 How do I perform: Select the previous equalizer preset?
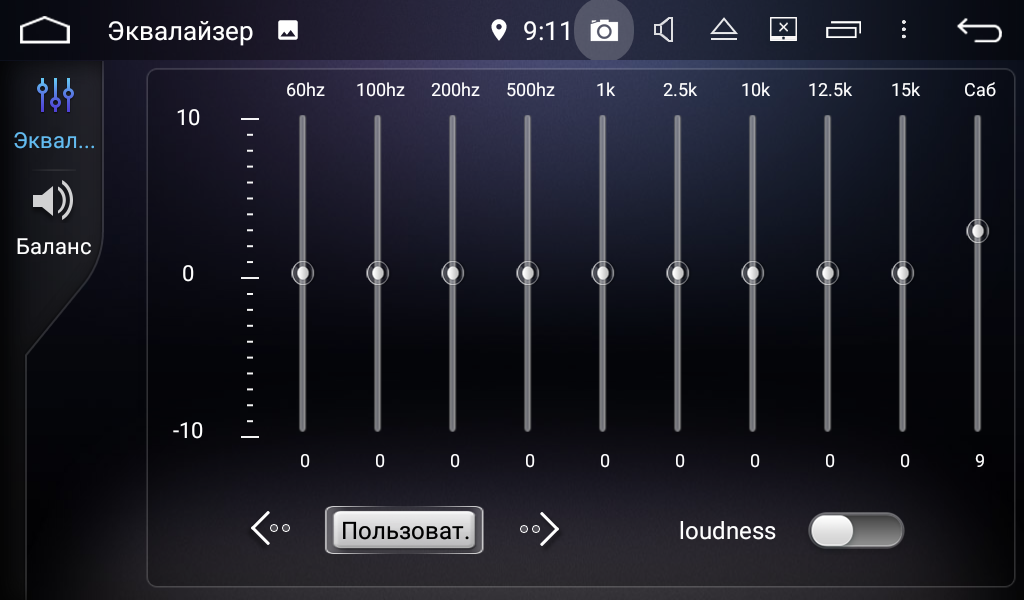pyautogui.click(x=270, y=529)
